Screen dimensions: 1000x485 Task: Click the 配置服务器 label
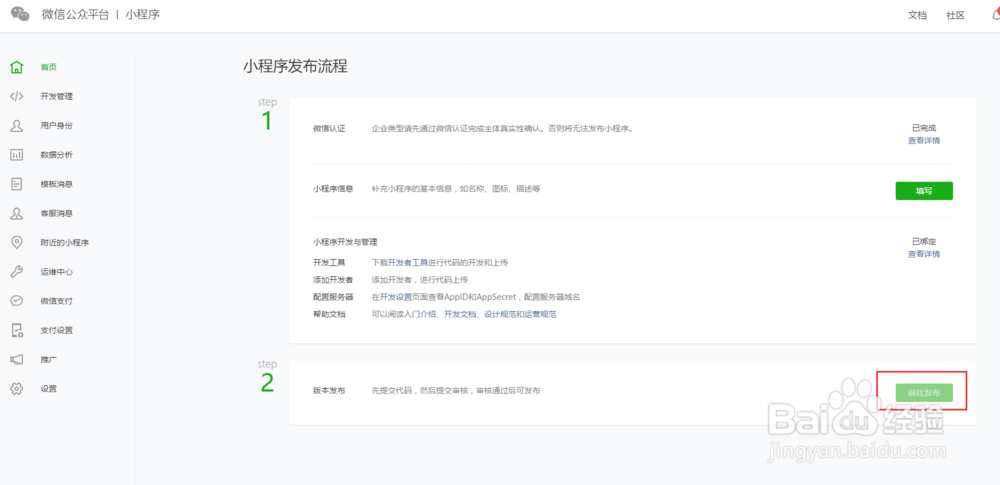coord(334,297)
